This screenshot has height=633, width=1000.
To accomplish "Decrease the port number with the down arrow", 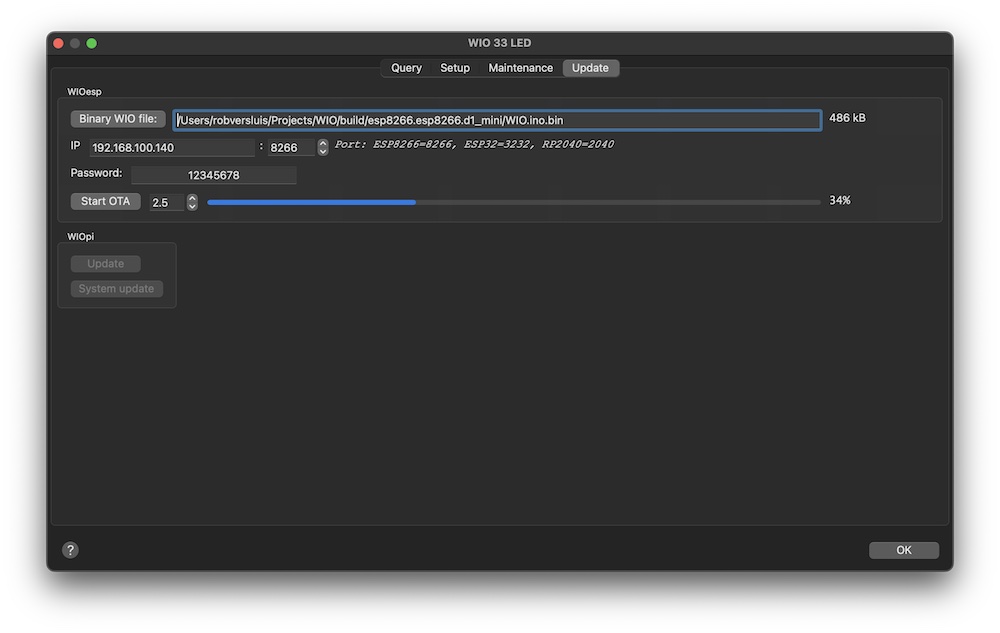I will click(x=323, y=152).
